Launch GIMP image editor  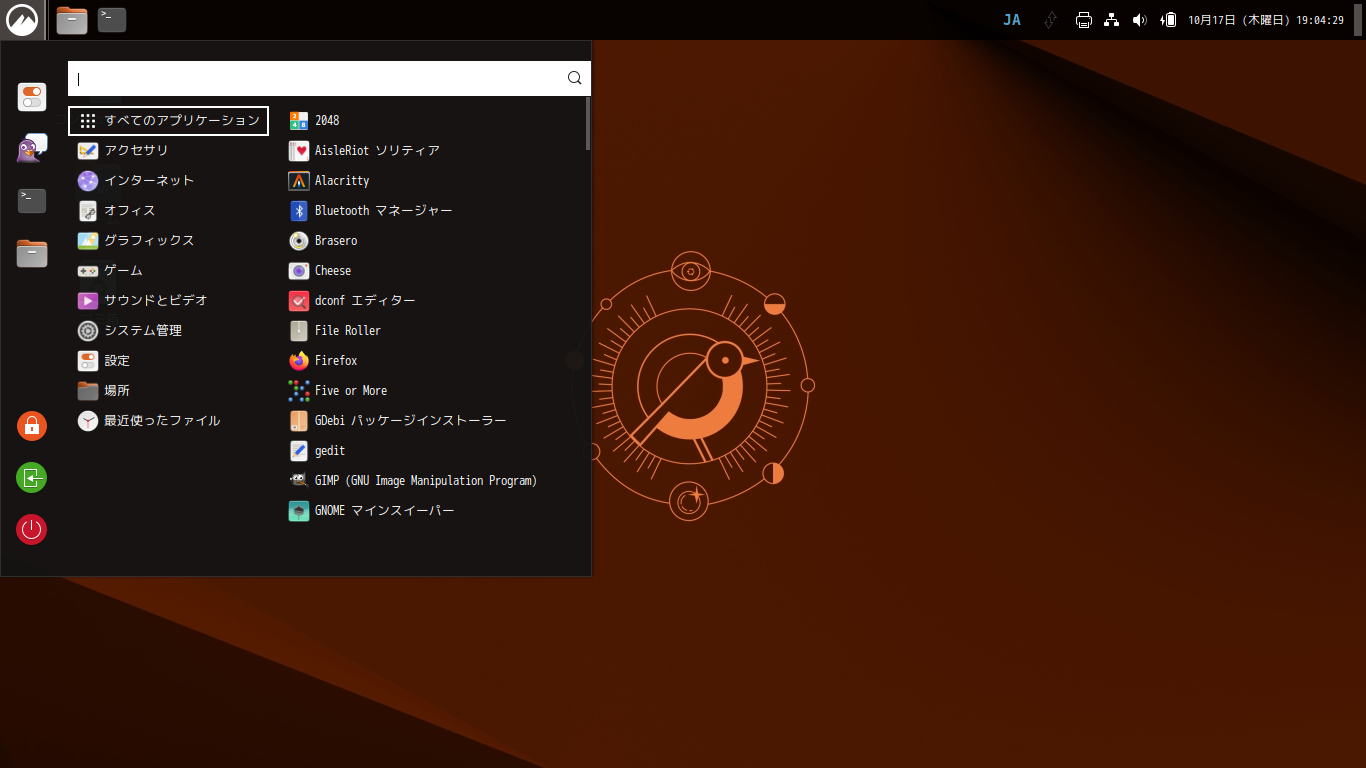click(425, 481)
